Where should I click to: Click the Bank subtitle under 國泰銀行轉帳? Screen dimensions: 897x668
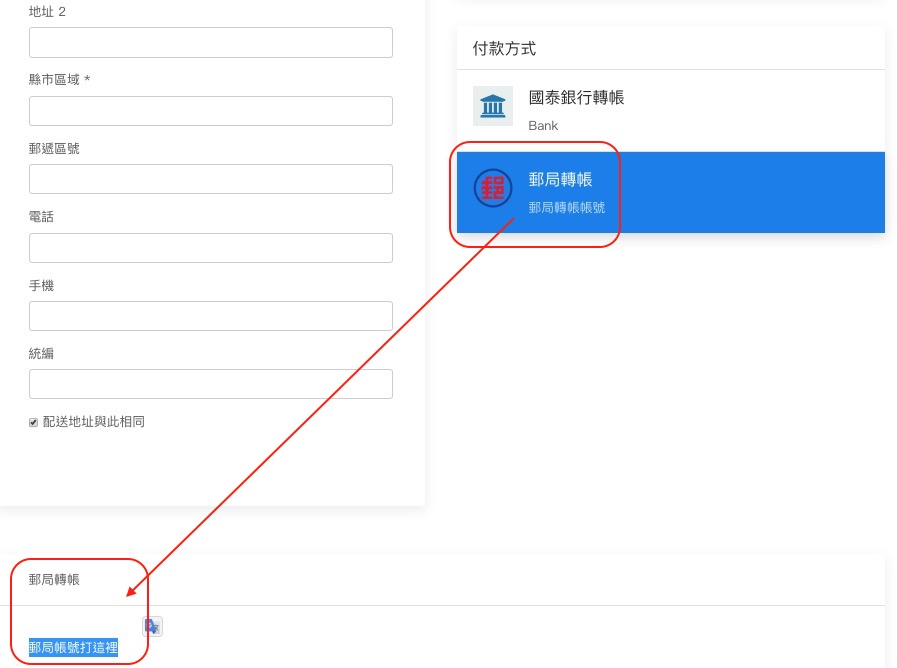(543, 126)
